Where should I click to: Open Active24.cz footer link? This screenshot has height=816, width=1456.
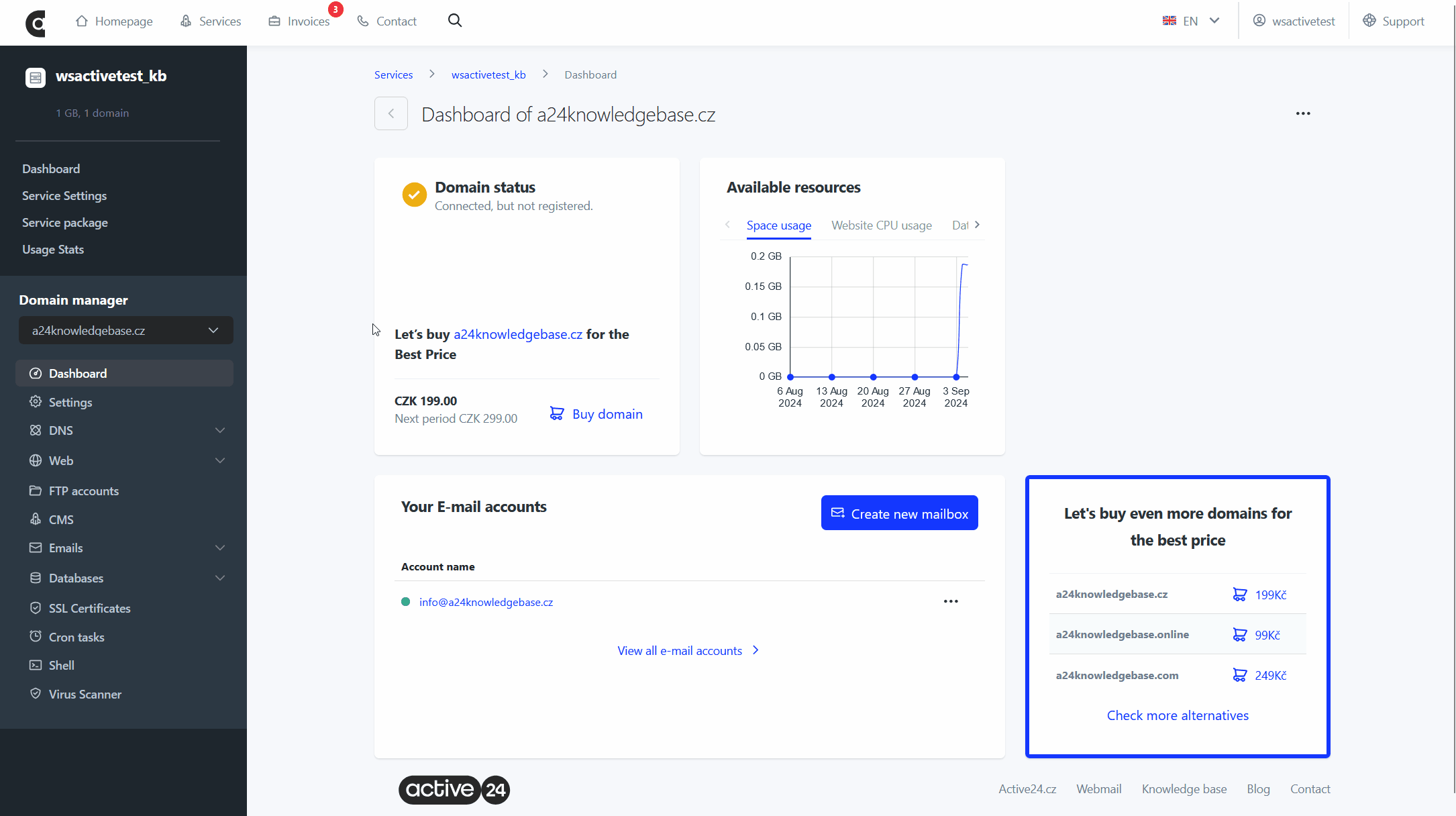pyautogui.click(x=1027, y=789)
